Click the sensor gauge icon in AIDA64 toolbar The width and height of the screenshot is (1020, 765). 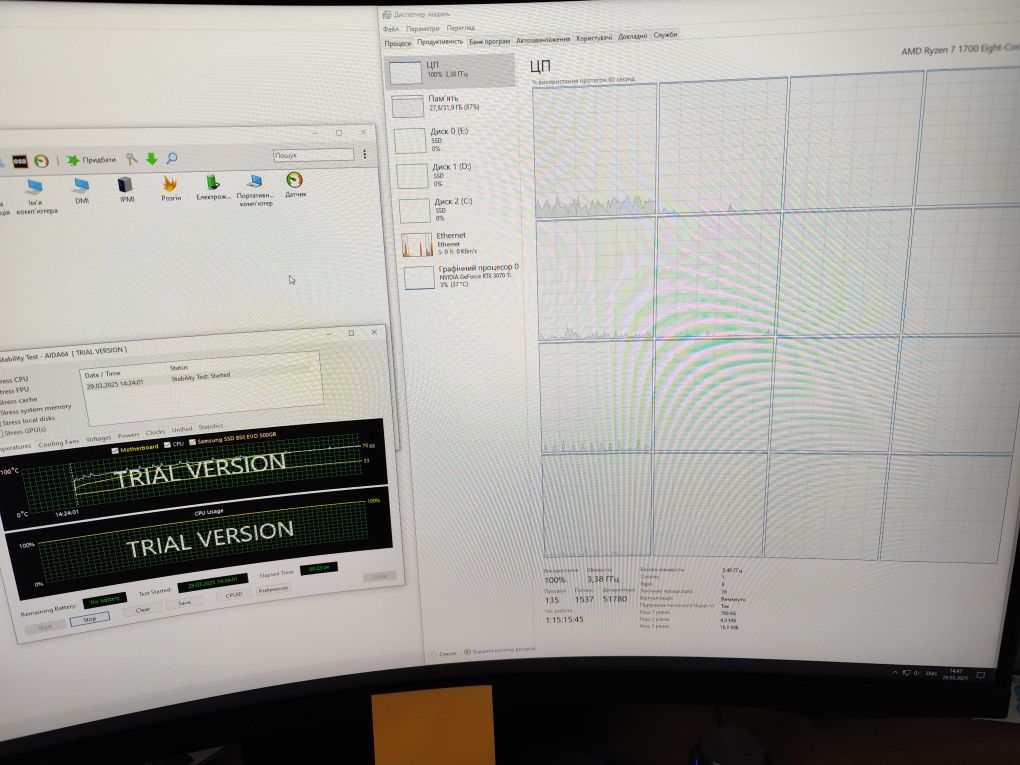pyautogui.click(x=41, y=161)
